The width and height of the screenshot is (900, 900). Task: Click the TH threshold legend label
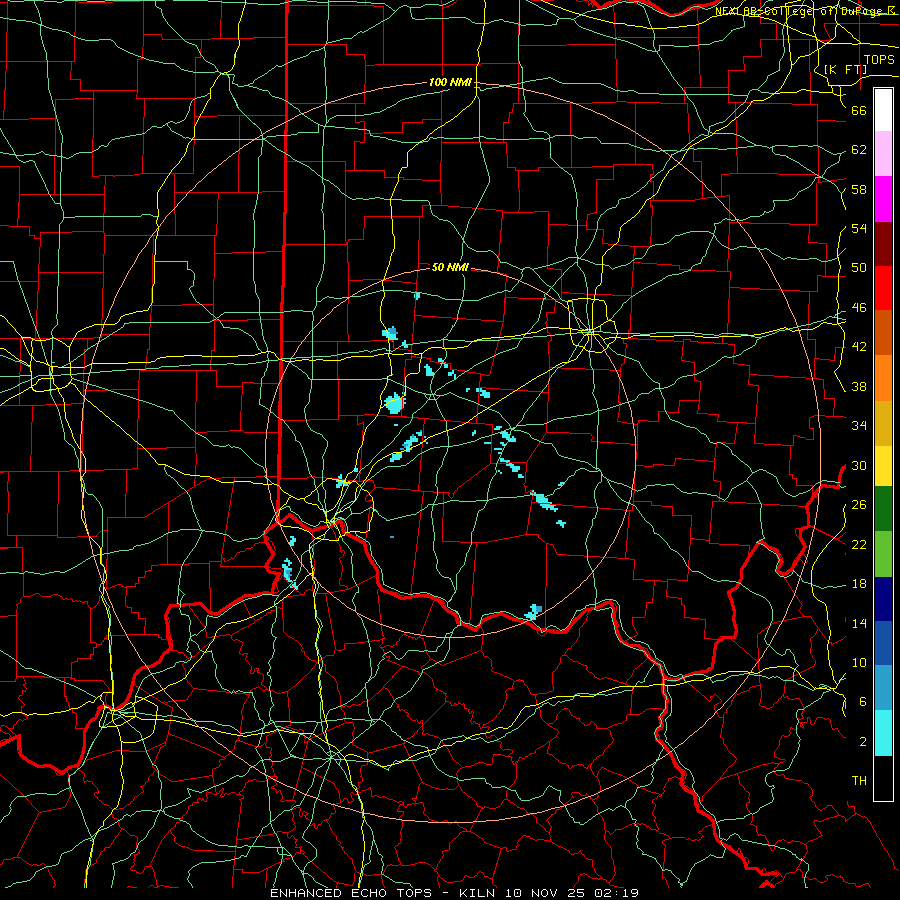point(859,781)
